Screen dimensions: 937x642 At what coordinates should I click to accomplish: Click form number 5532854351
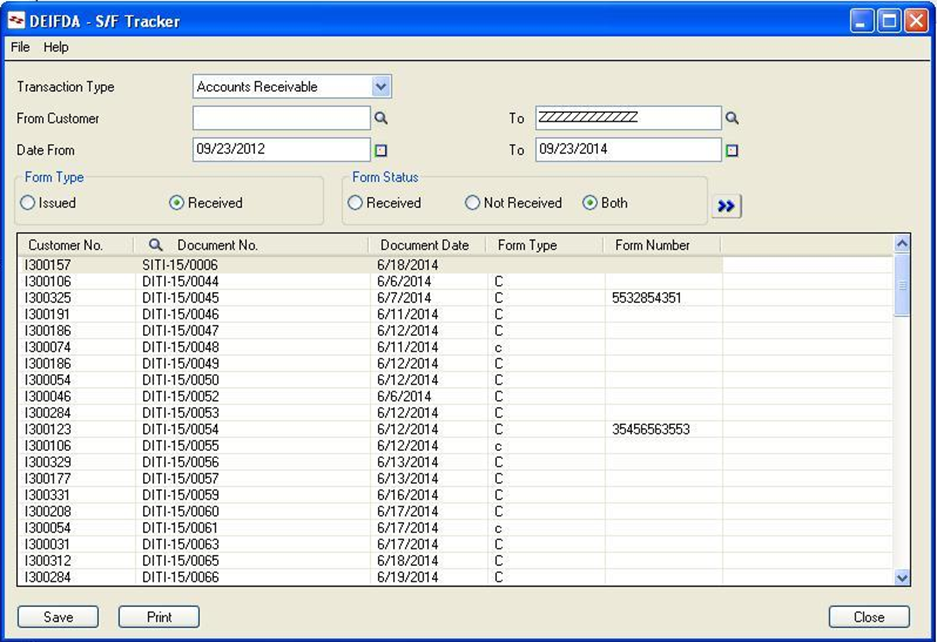647,298
